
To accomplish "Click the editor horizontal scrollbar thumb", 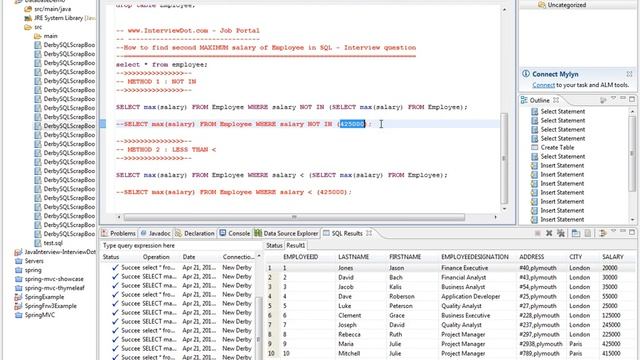I will (x=294, y=217).
